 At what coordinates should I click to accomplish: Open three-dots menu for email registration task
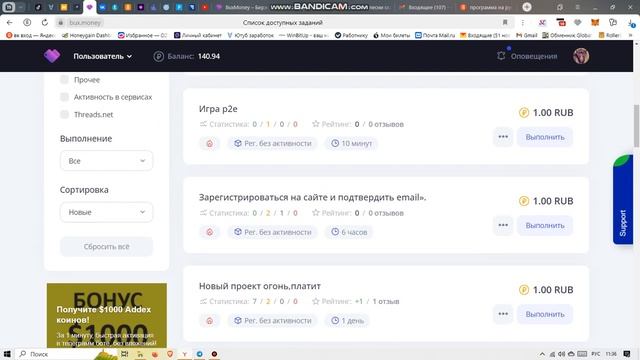(503, 226)
